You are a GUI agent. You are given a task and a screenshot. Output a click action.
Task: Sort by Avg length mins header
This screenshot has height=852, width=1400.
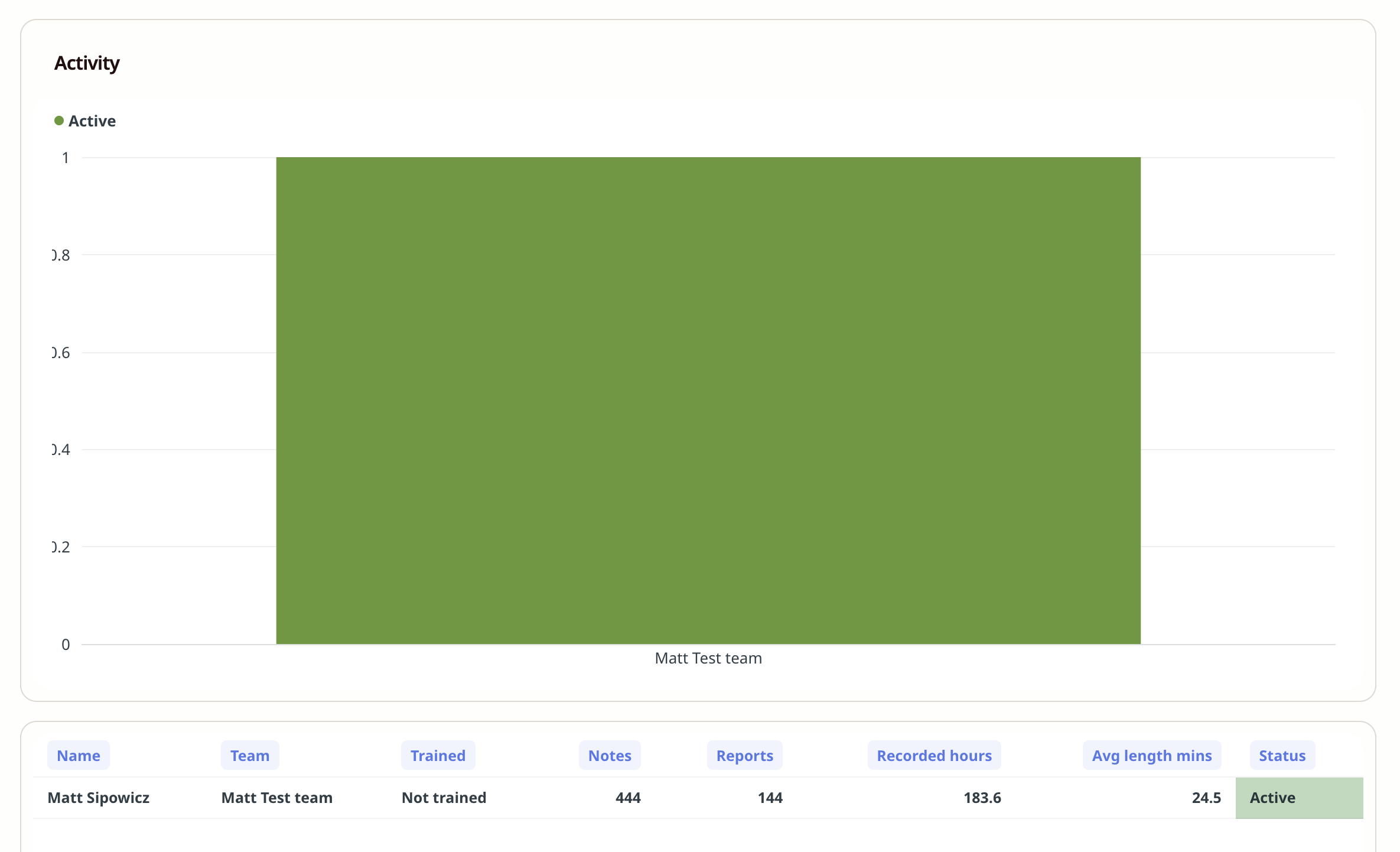(x=1151, y=755)
